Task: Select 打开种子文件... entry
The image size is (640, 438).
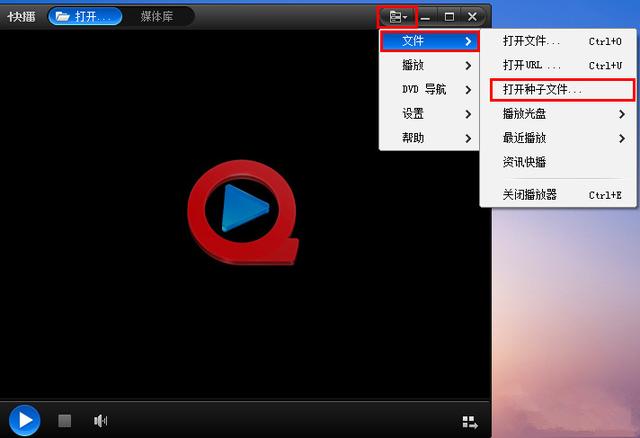Action: 562,90
